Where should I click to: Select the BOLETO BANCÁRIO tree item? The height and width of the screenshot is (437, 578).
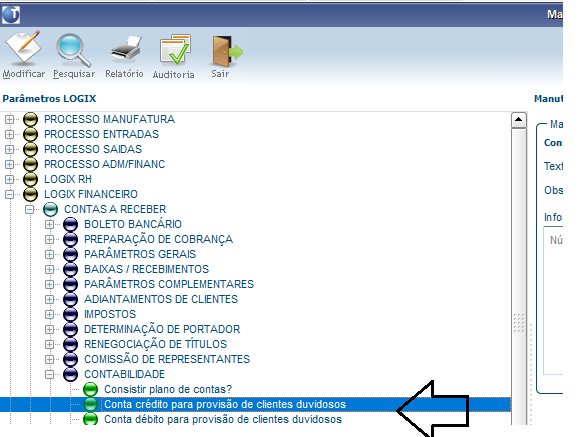coord(133,224)
